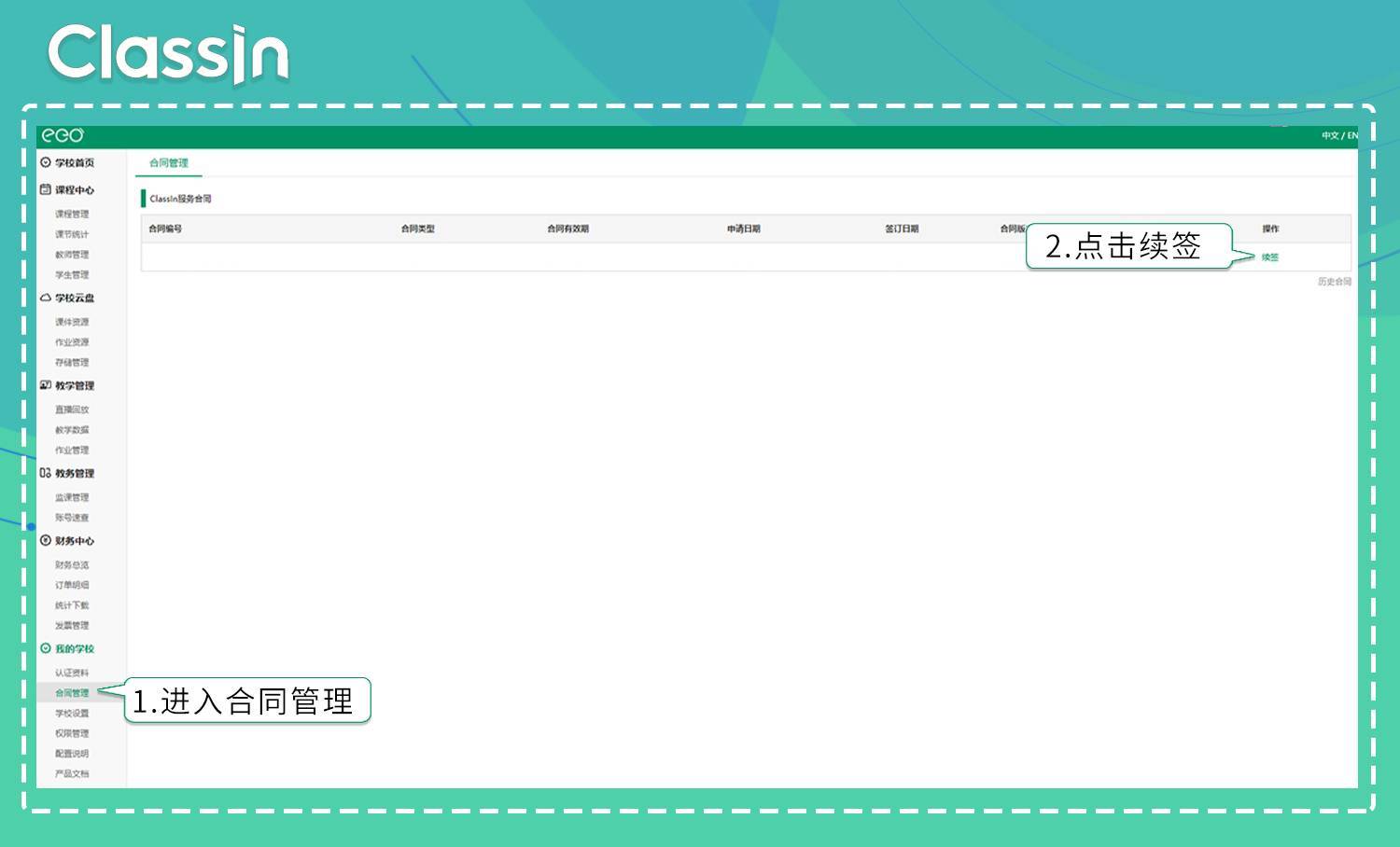The height and width of the screenshot is (847, 1400).
Task: Open 发票管理 in the sidebar
Action: coord(72,626)
